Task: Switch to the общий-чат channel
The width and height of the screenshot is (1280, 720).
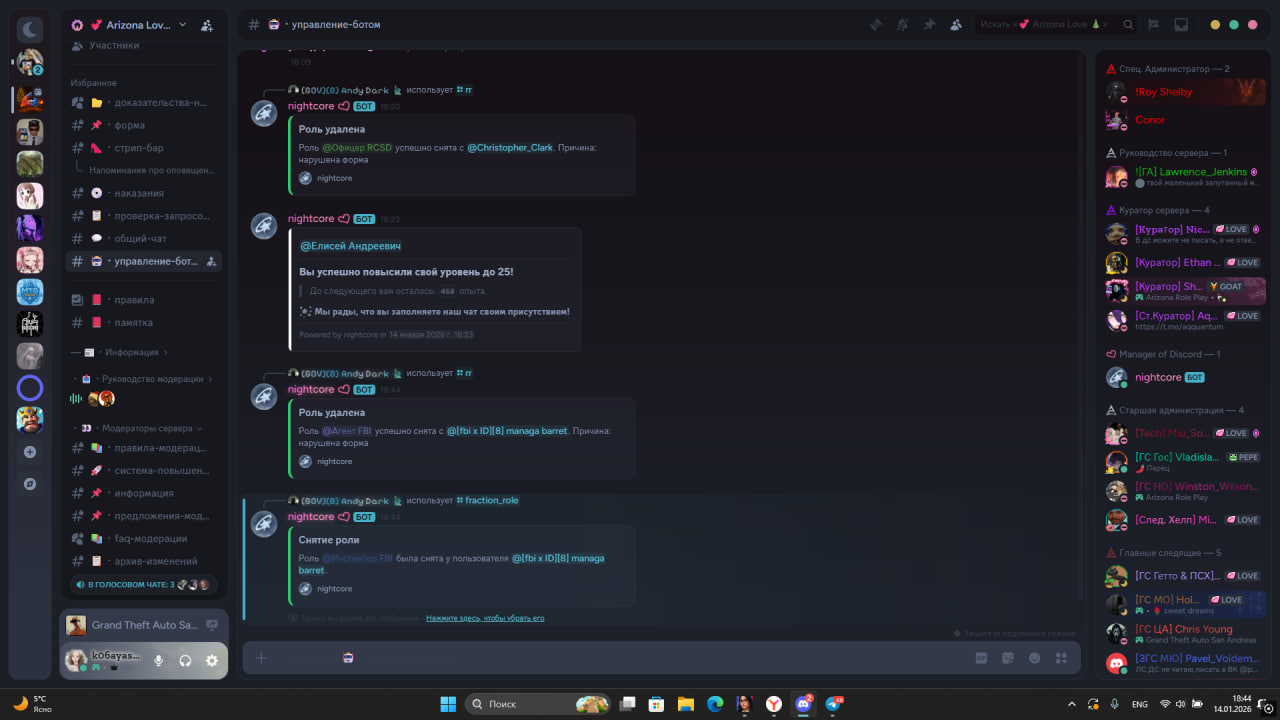Action: tap(141, 239)
